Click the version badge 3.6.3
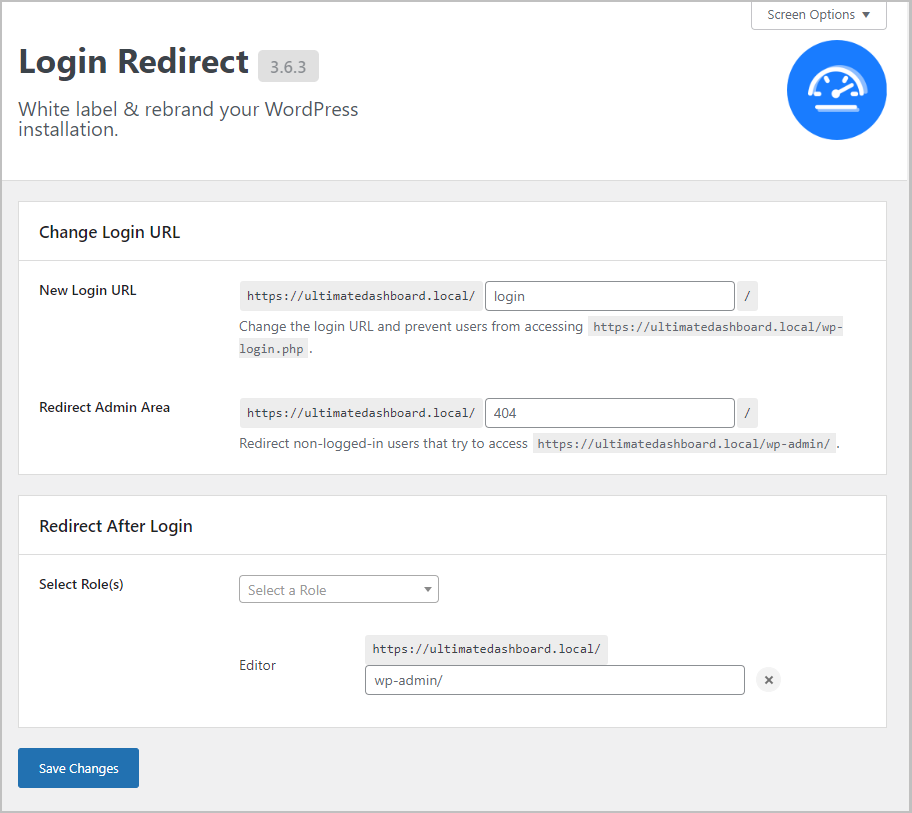The width and height of the screenshot is (912, 813). [x=288, y=66]
